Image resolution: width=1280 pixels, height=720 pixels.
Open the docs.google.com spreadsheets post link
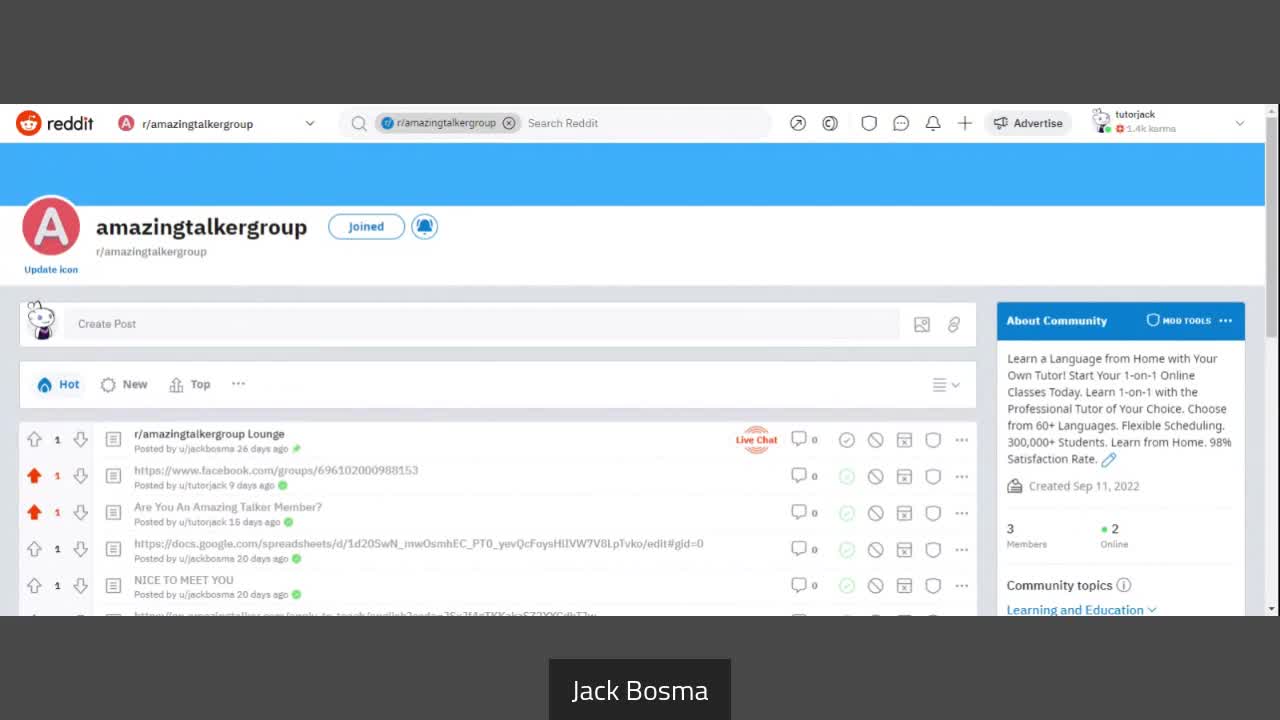coord(418,544)
